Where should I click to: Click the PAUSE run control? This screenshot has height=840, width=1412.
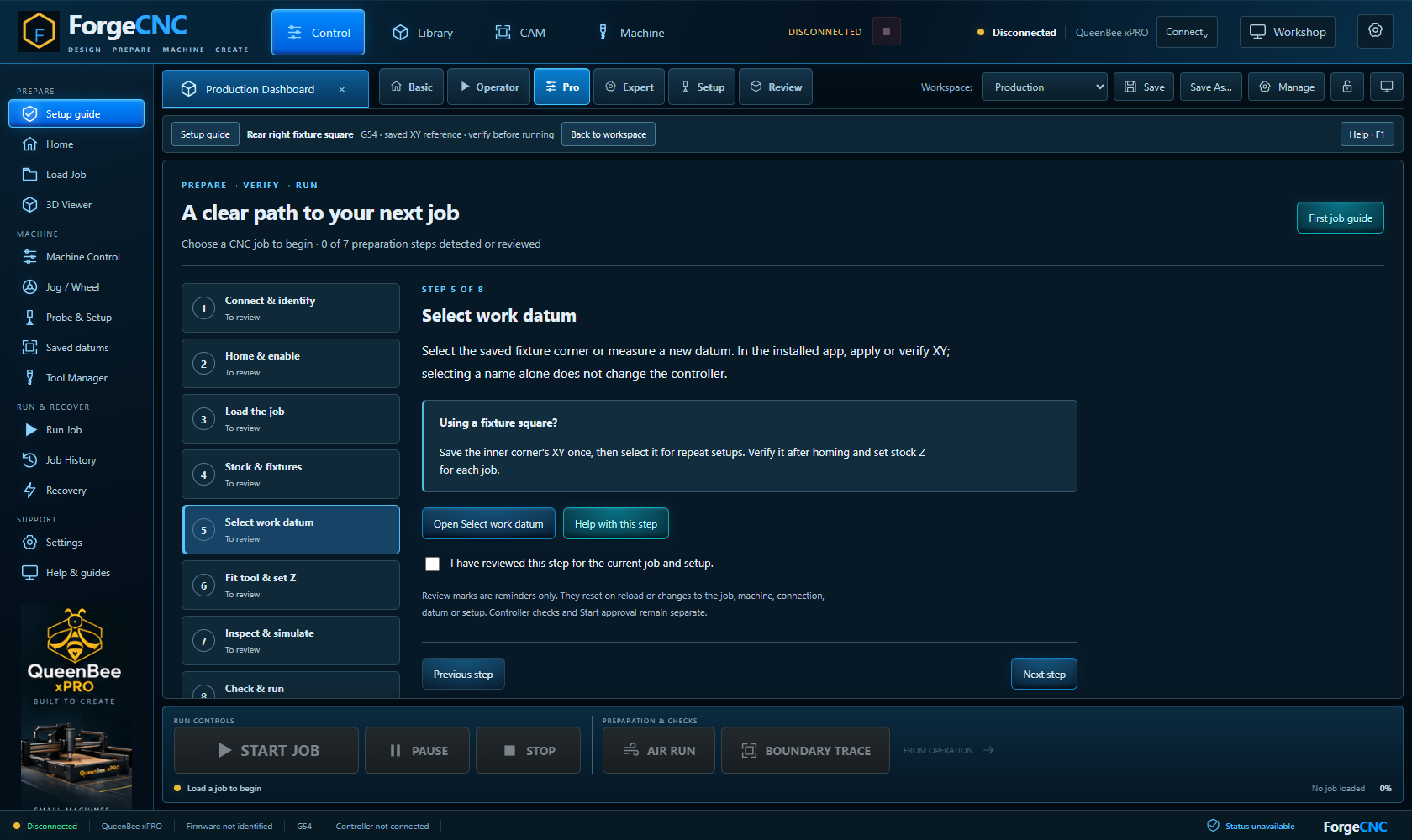pyautogui.click(x=419, y=750)
